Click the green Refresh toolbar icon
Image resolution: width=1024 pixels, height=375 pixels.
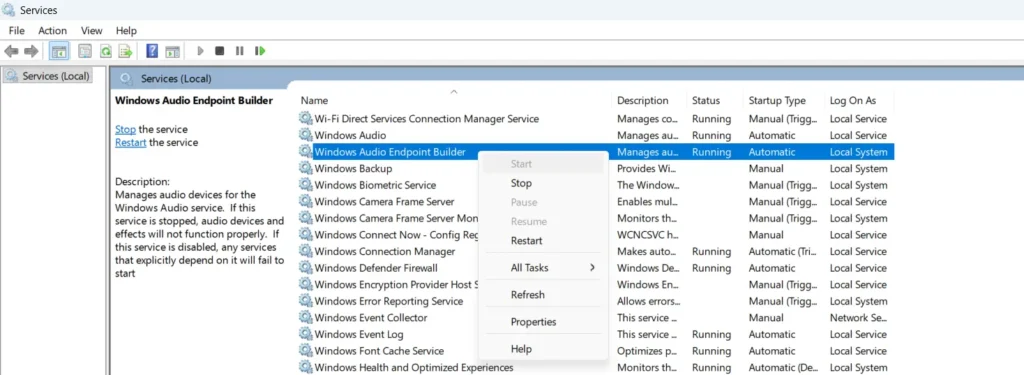pyautogui.click(x=105, y=51)
